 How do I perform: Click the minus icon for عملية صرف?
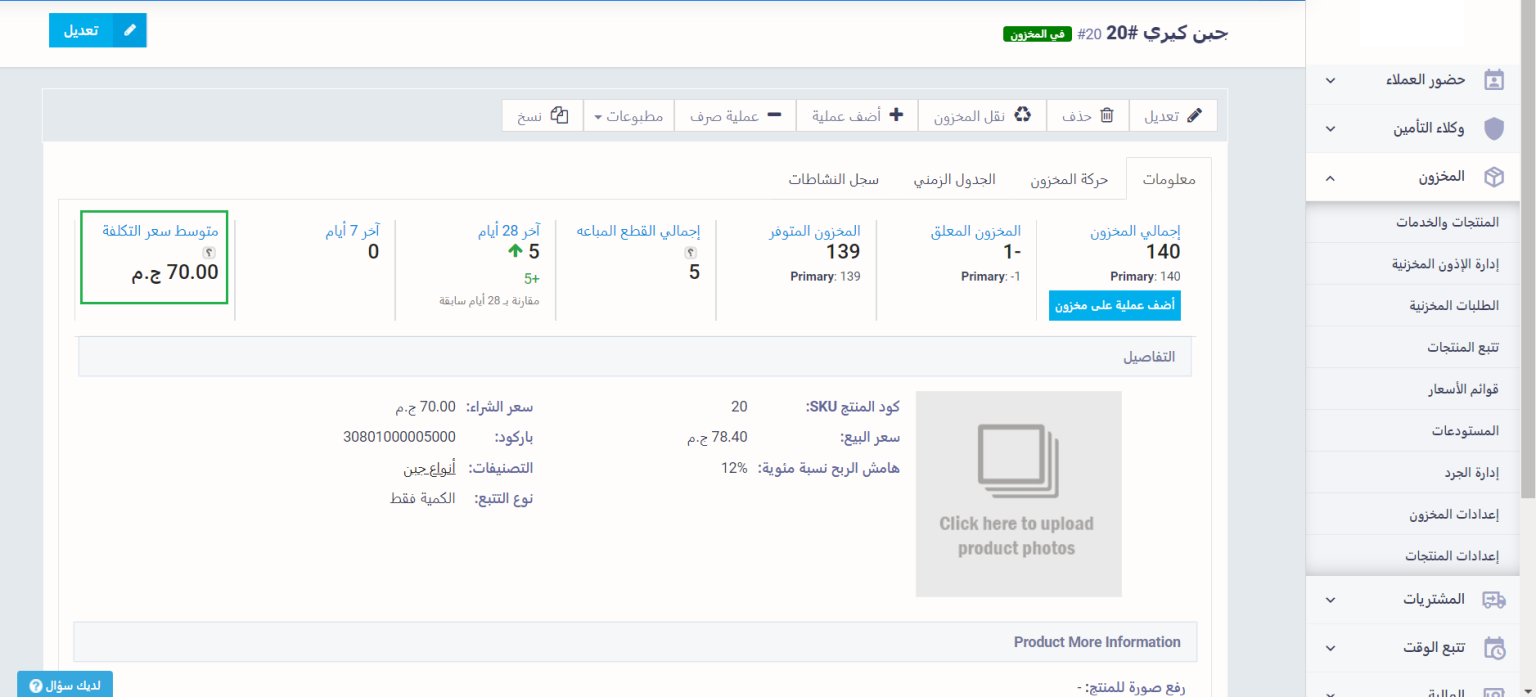(x=774, y=116)
